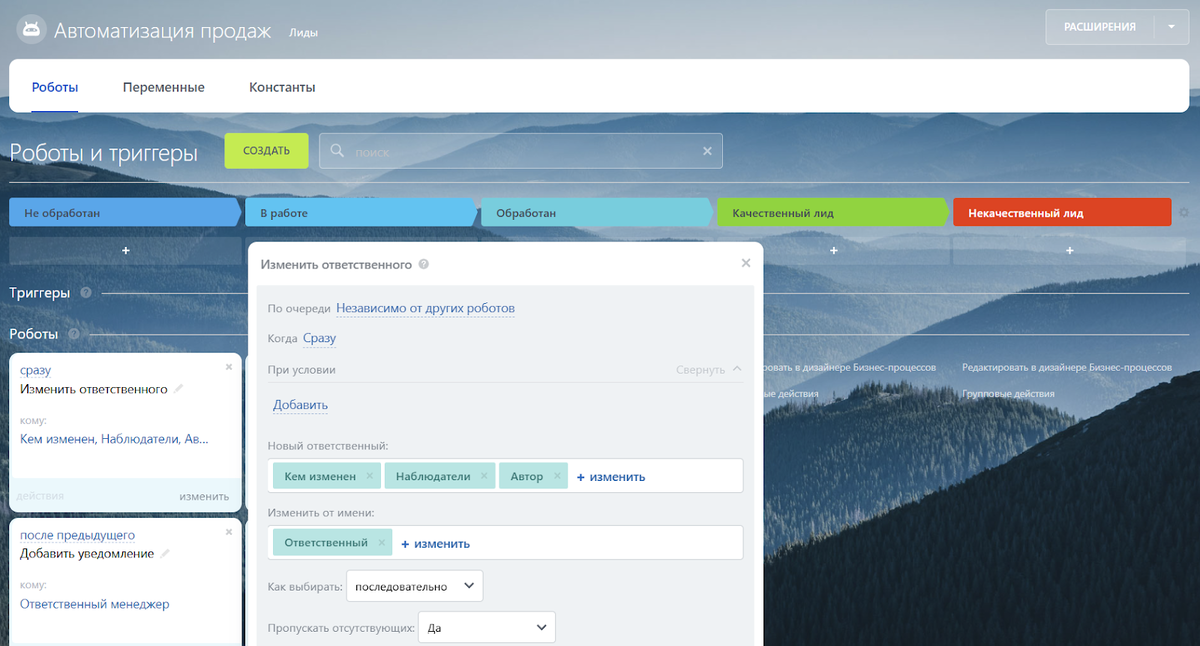1200x646 pixels.
Task: Remove the Наблюдатели tag
Action: point(484,476)
